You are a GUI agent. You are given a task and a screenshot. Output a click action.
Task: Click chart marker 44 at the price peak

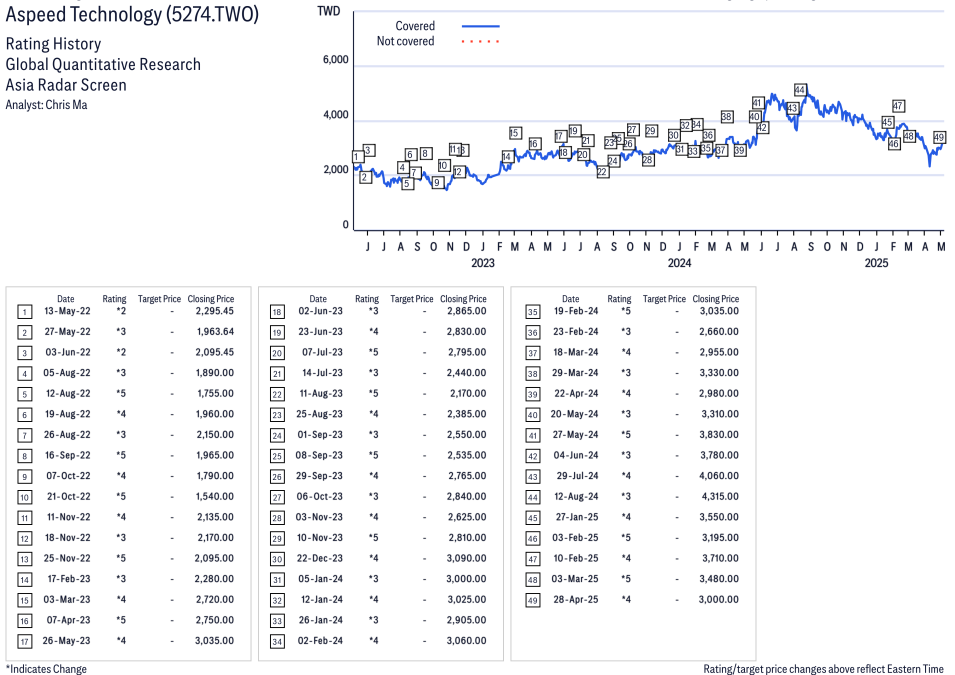(800, 90)
